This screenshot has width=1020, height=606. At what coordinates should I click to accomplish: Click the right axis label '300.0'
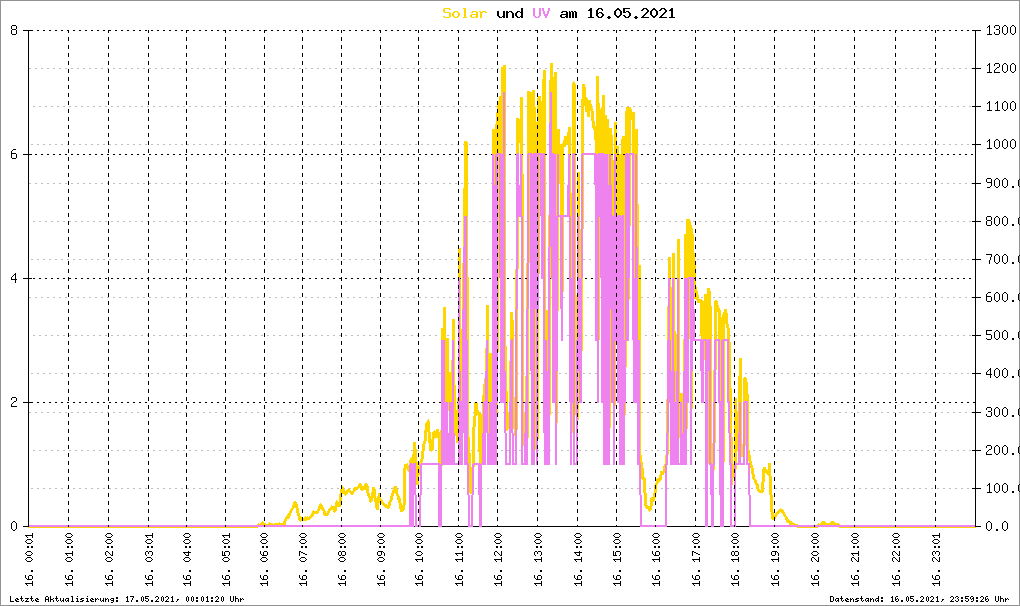click(1002, 412)
